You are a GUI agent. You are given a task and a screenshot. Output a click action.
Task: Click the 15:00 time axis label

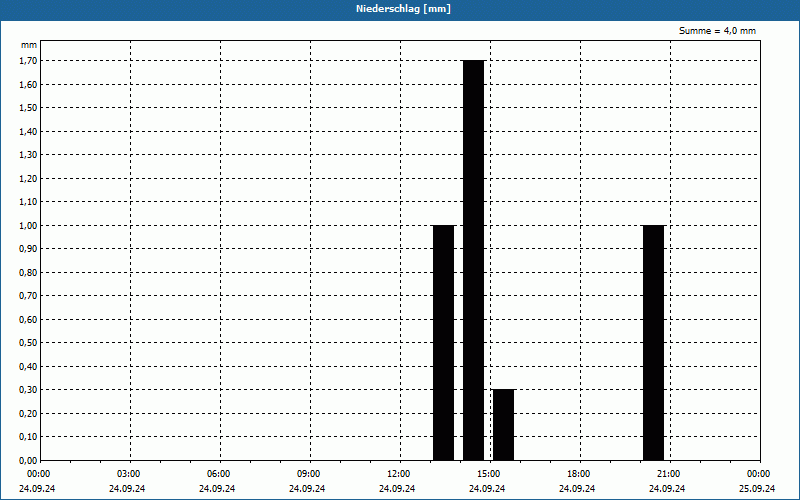point(488,474)
